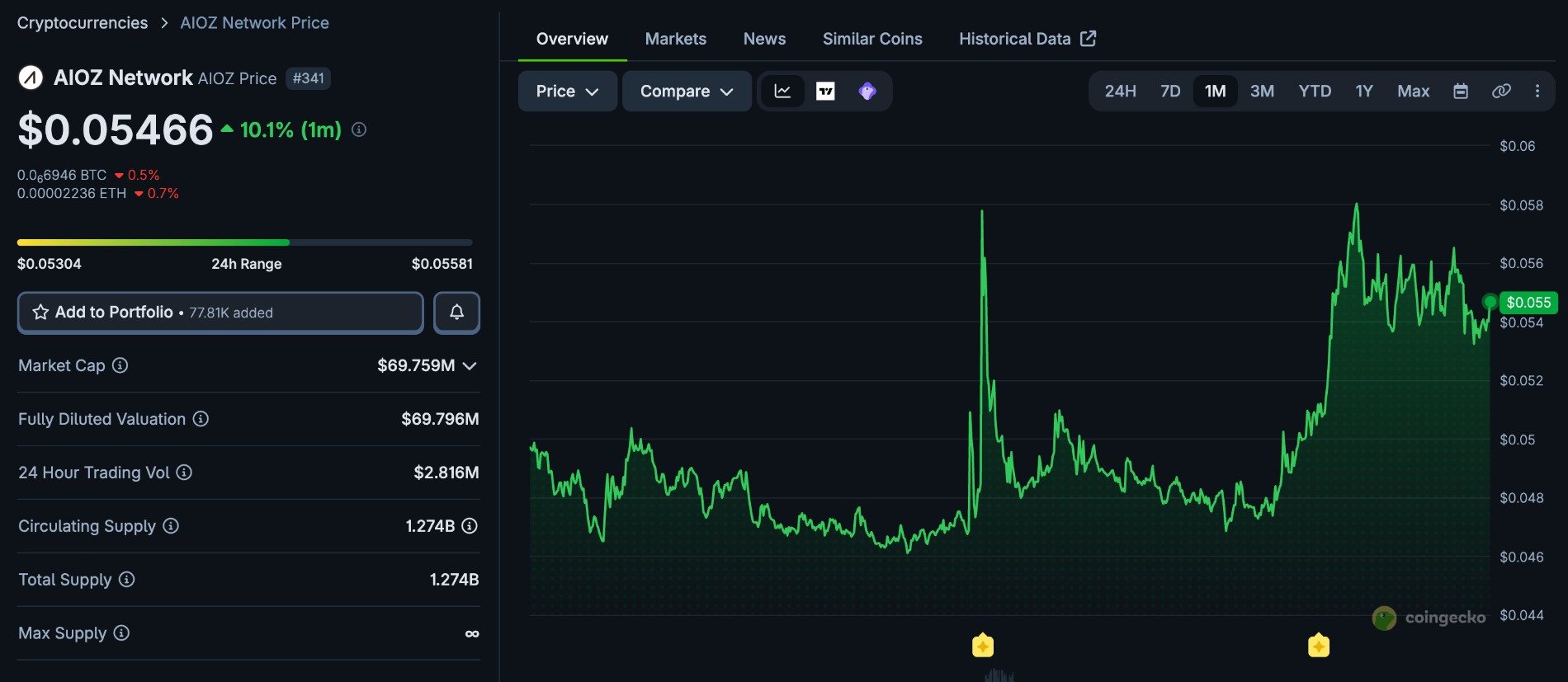Click the $0.044 y-axis label
1568x682 pixels.
(1521, 615)
